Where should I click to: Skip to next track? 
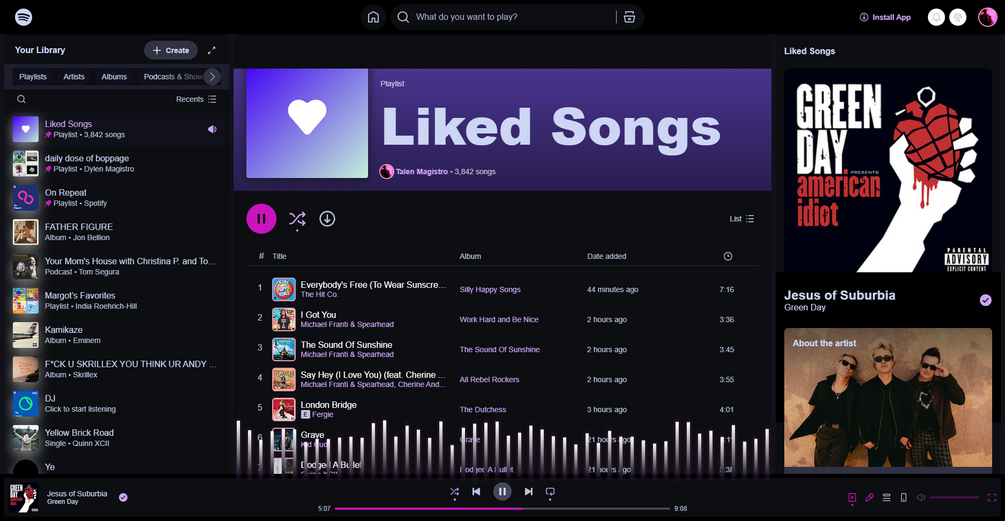[x=528, y=492]
